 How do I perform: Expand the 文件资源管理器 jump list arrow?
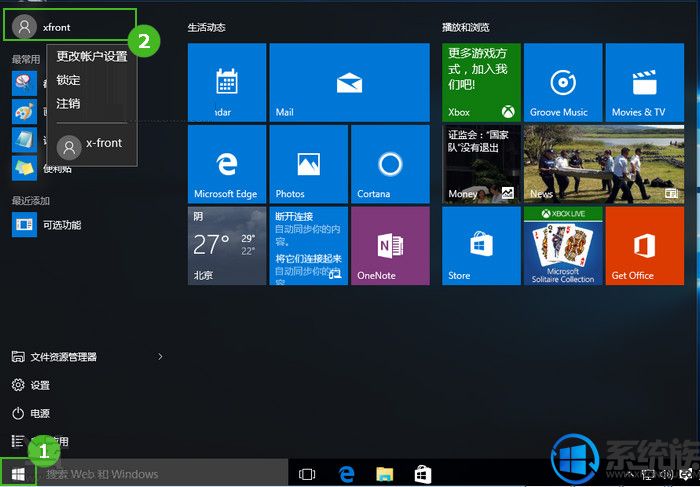coord(160,357)
